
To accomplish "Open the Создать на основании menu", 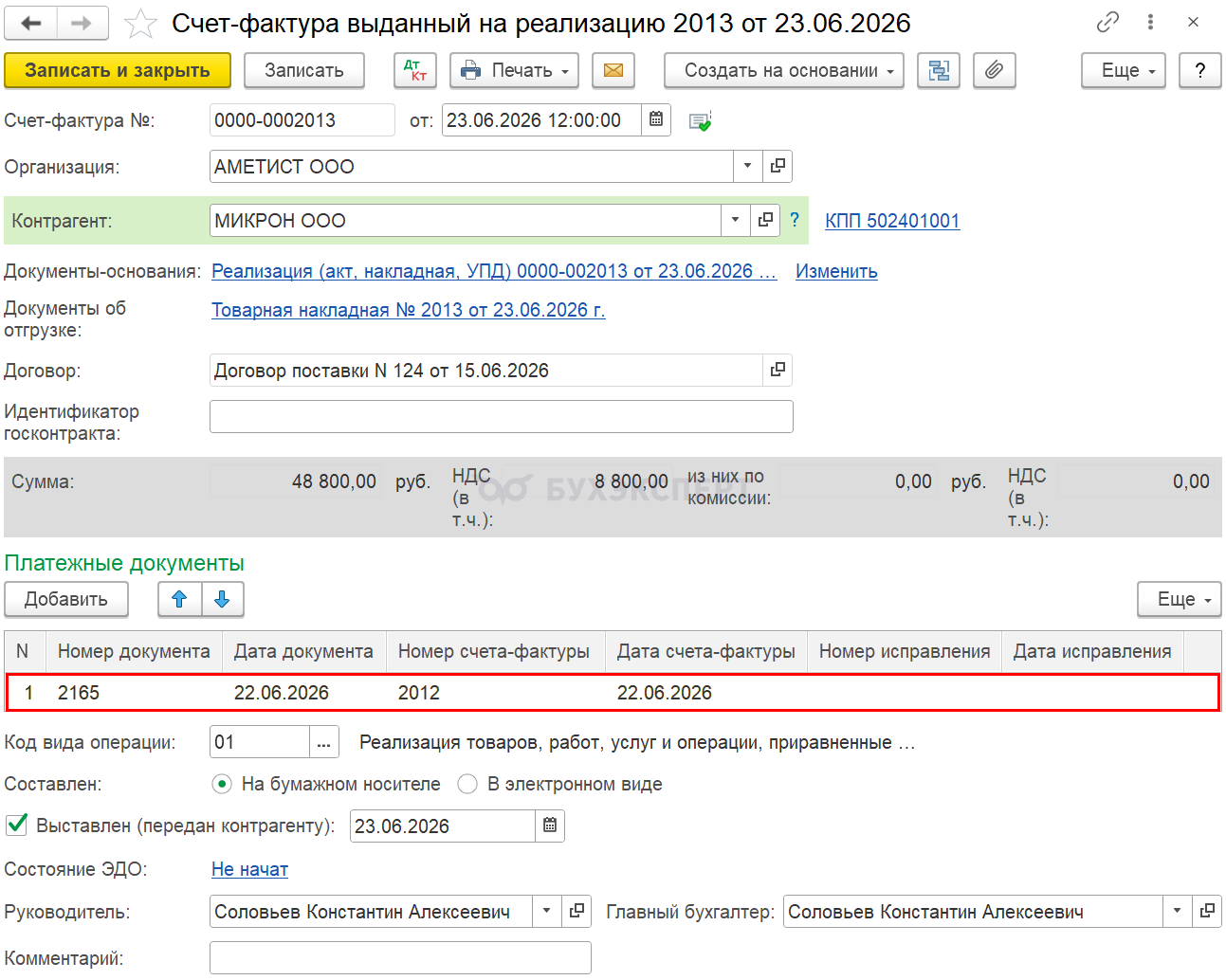I will (x=783, y=70).
